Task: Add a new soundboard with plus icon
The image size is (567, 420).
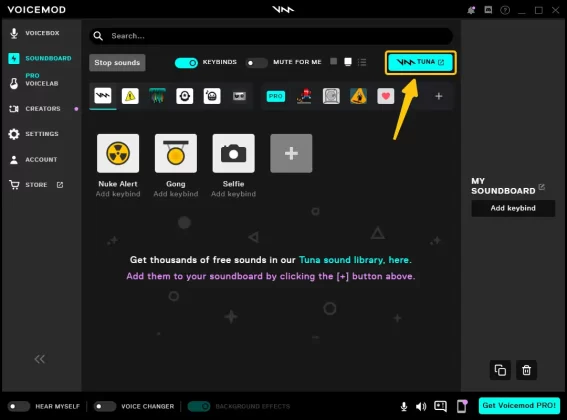Action: tap(439, 96)
